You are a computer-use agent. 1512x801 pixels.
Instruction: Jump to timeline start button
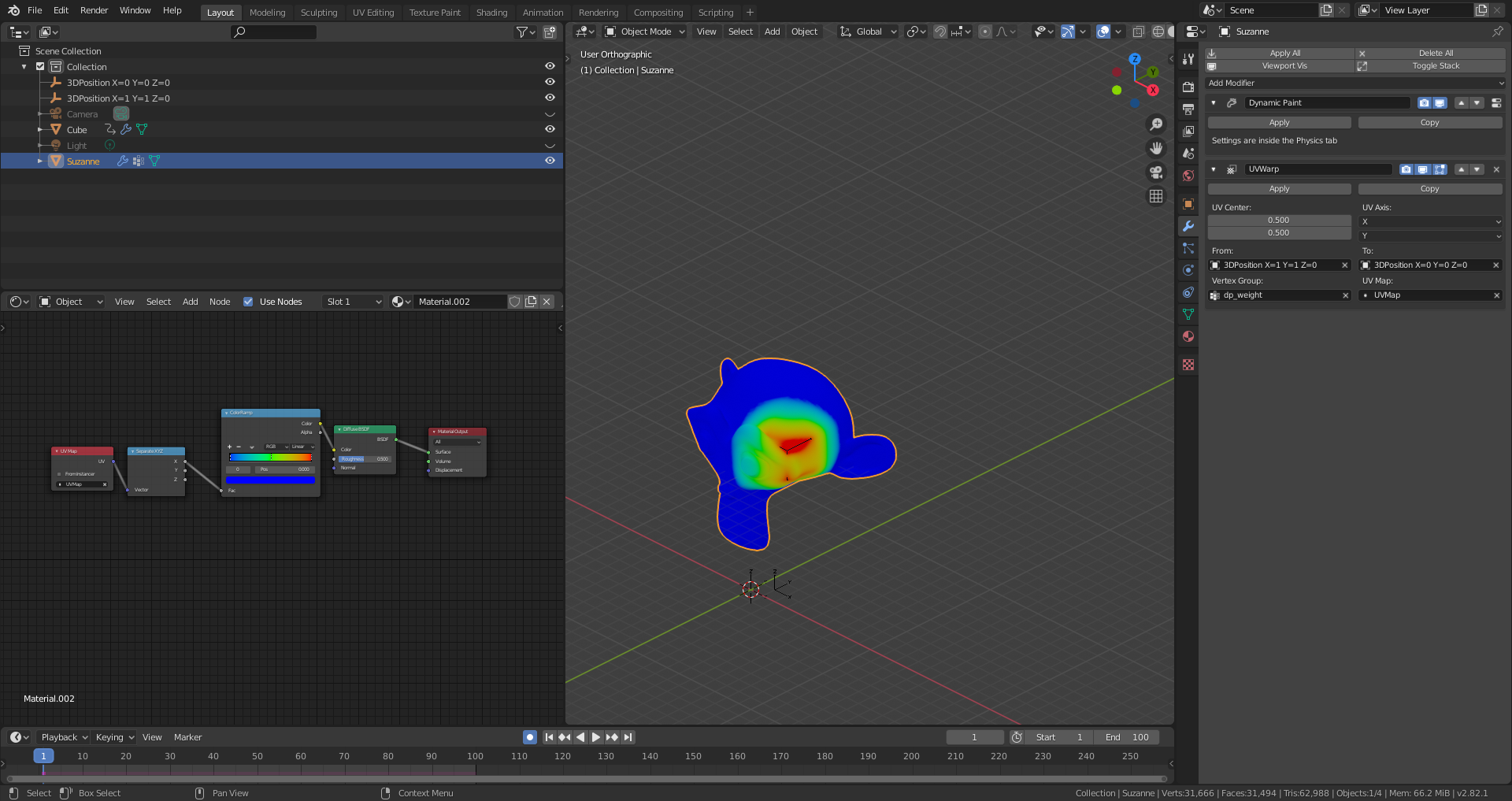pos(549,737)
